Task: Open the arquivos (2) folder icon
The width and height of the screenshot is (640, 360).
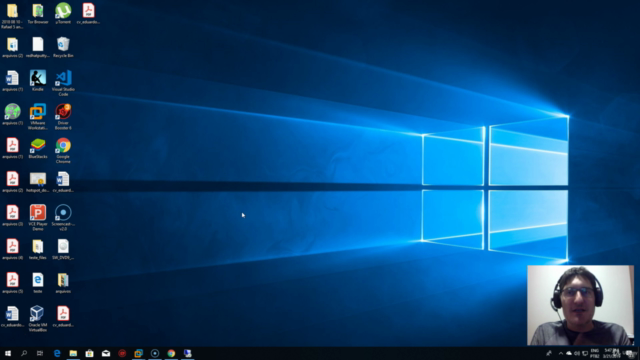Action: [x=12, y=47]
